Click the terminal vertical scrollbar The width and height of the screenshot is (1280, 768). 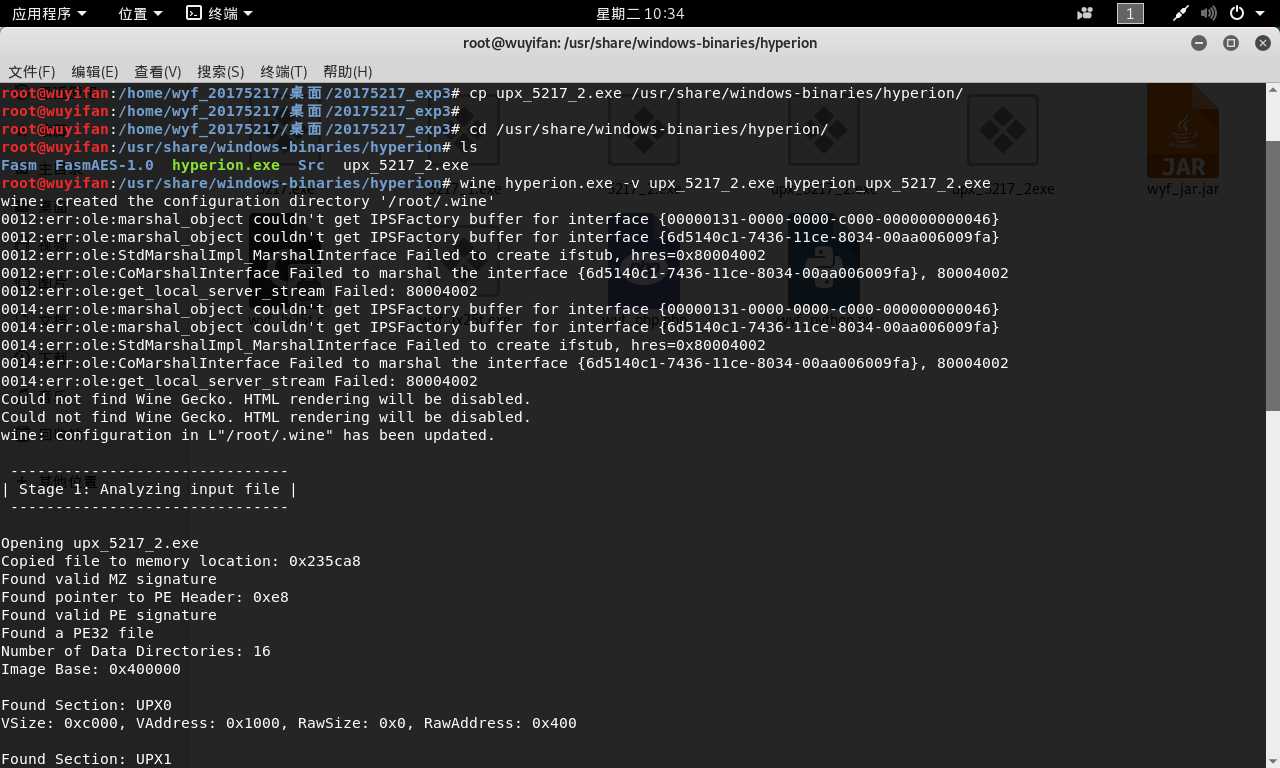click(x=1273, y=275)
